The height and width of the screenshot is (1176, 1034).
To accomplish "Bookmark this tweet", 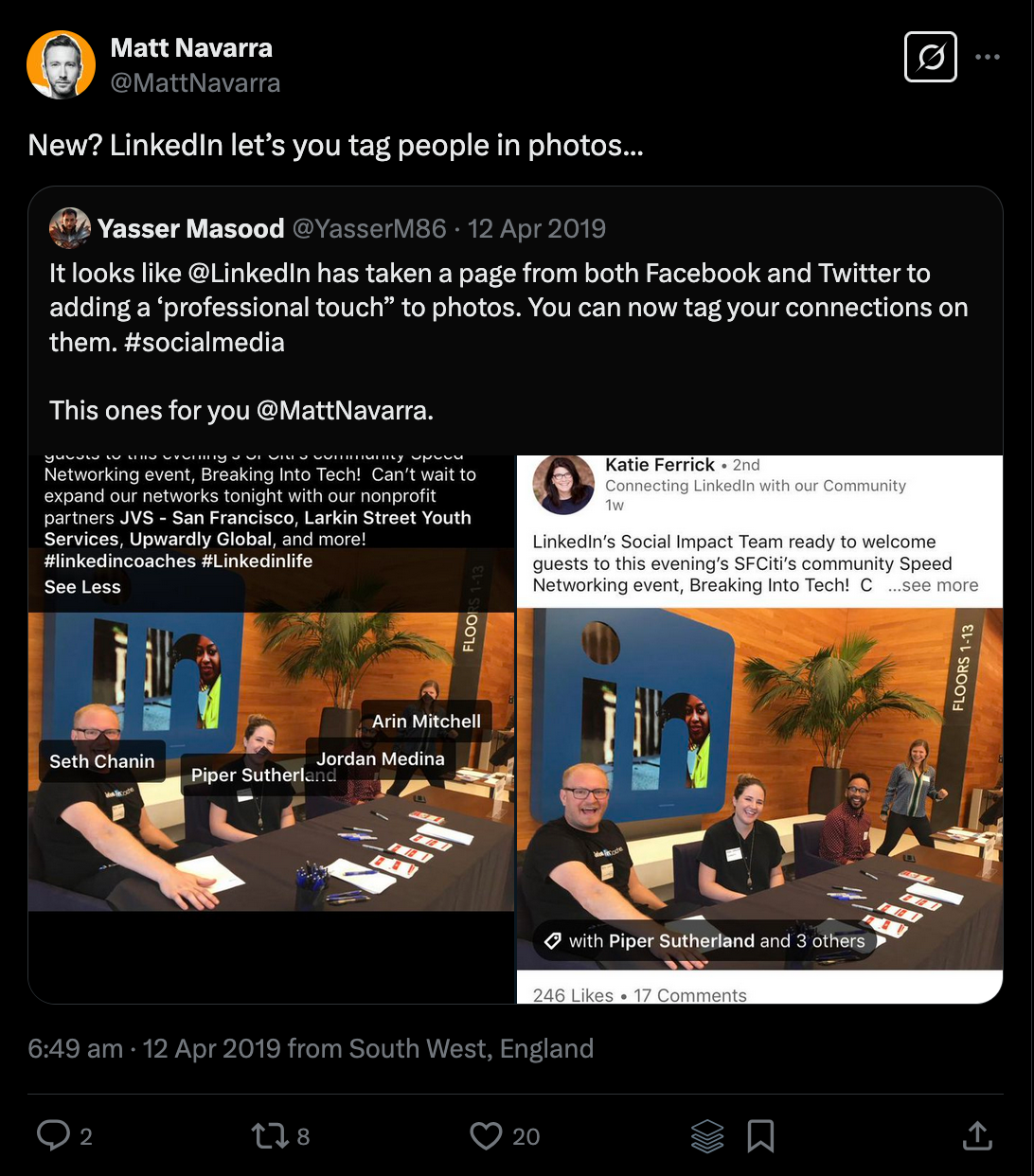I will tap(760, 1135).
